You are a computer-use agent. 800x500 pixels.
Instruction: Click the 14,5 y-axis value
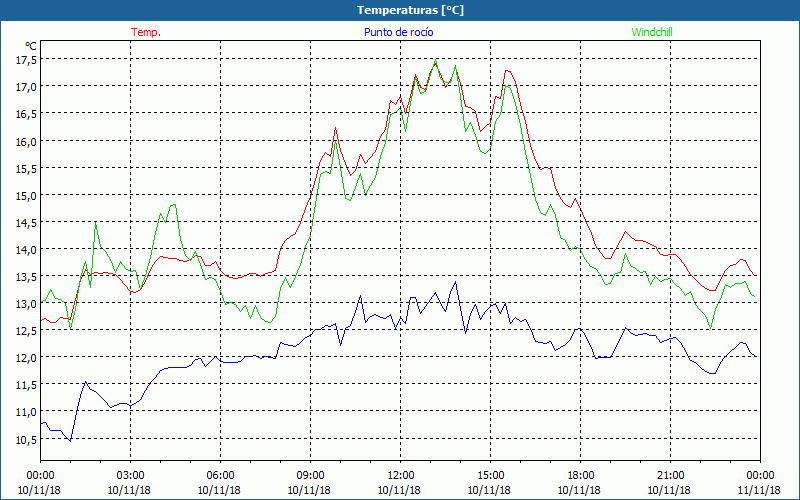point(26,223)
